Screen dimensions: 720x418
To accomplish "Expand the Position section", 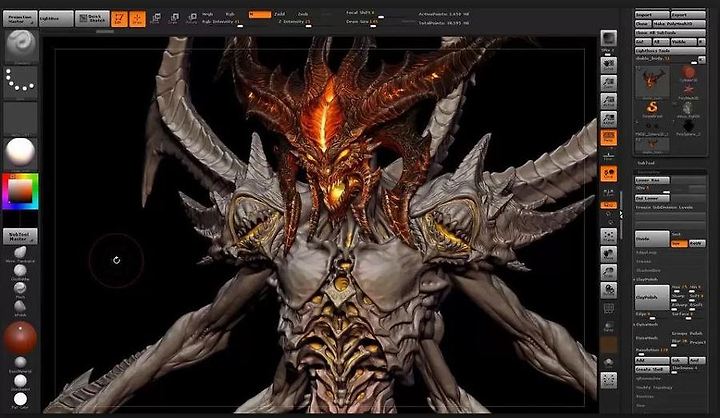I will point(645,396).
